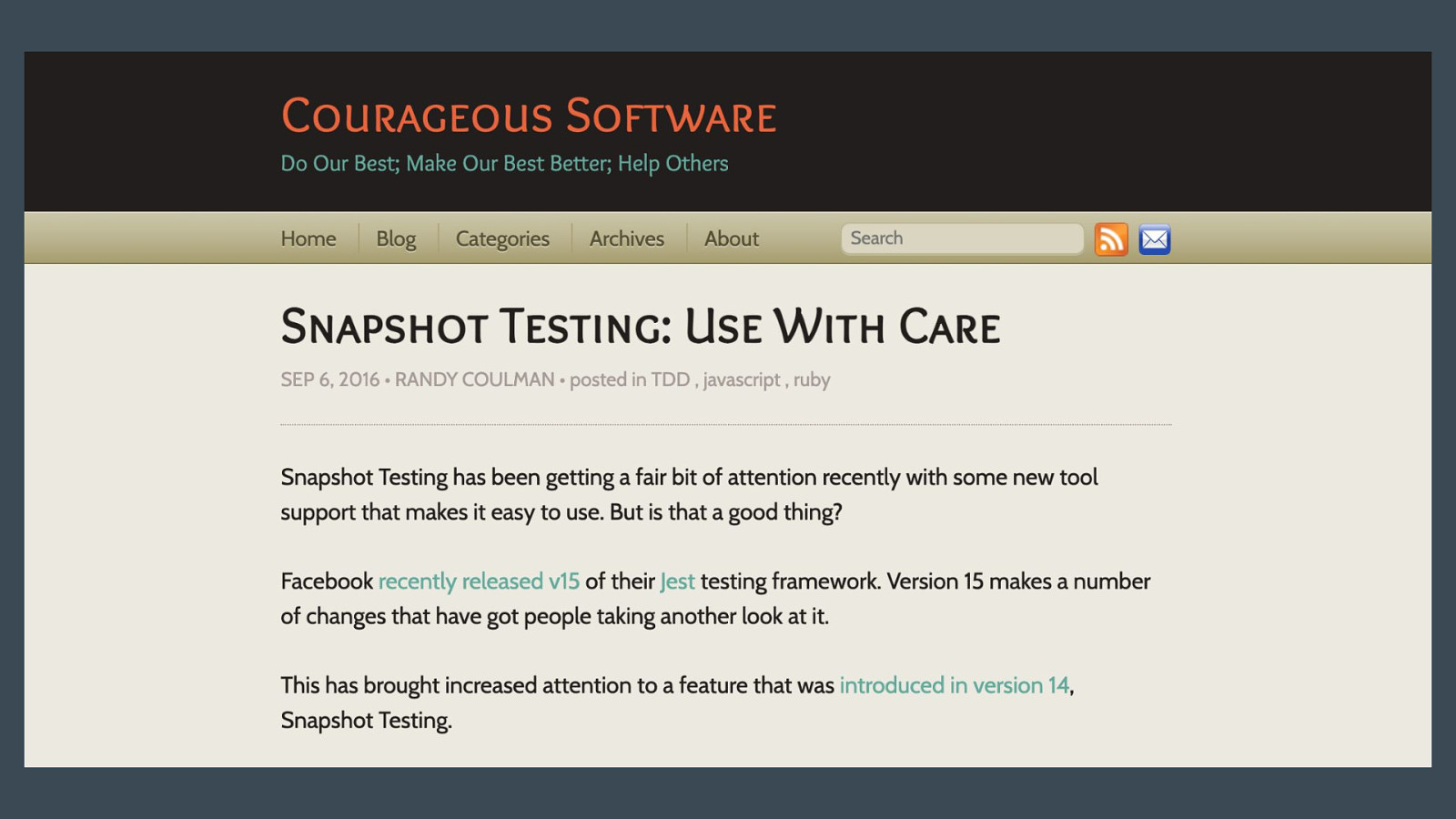Click the Sep 6, 2016 post date
The width and height of the screenshot is (1456, 819).
point(329,379)
